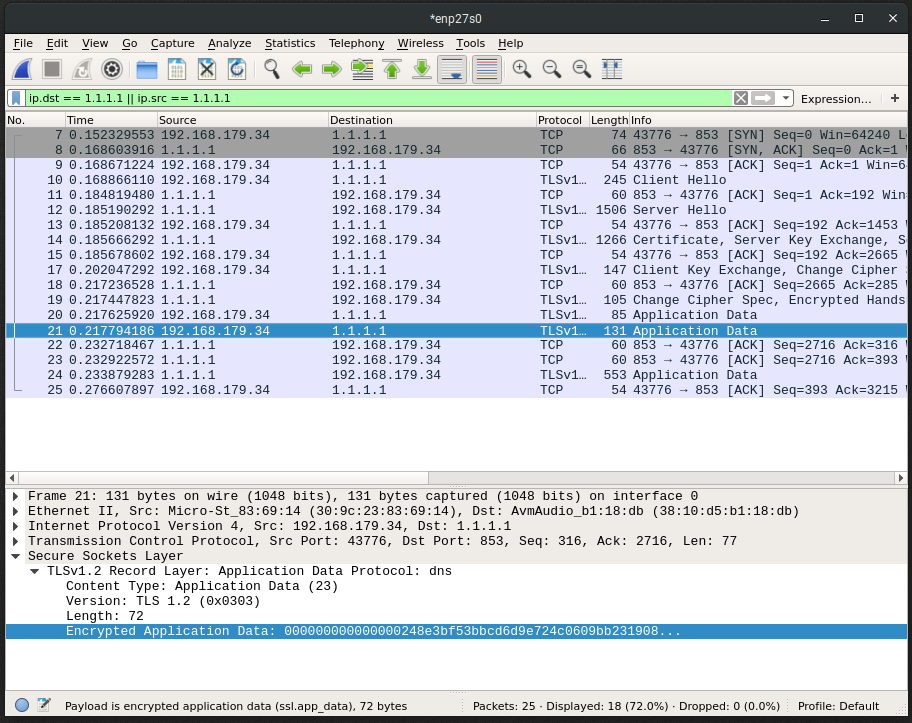Screen dimensions: 912x723
Task: Start capture with the shark fin icon
Action: (22, 69)
